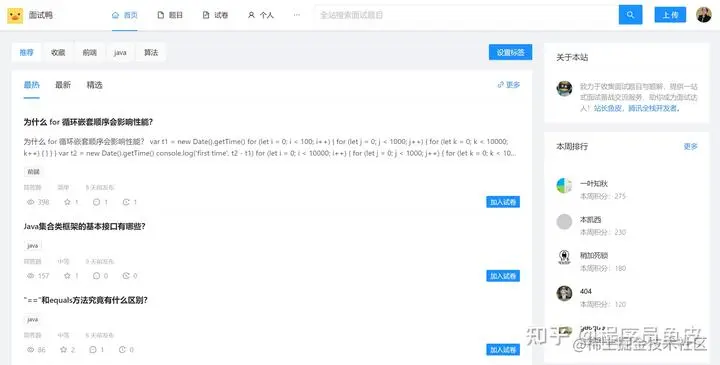Screen dimensions: 720x365
Task: Click the 上传 button
Action: (x=670, y=15)
